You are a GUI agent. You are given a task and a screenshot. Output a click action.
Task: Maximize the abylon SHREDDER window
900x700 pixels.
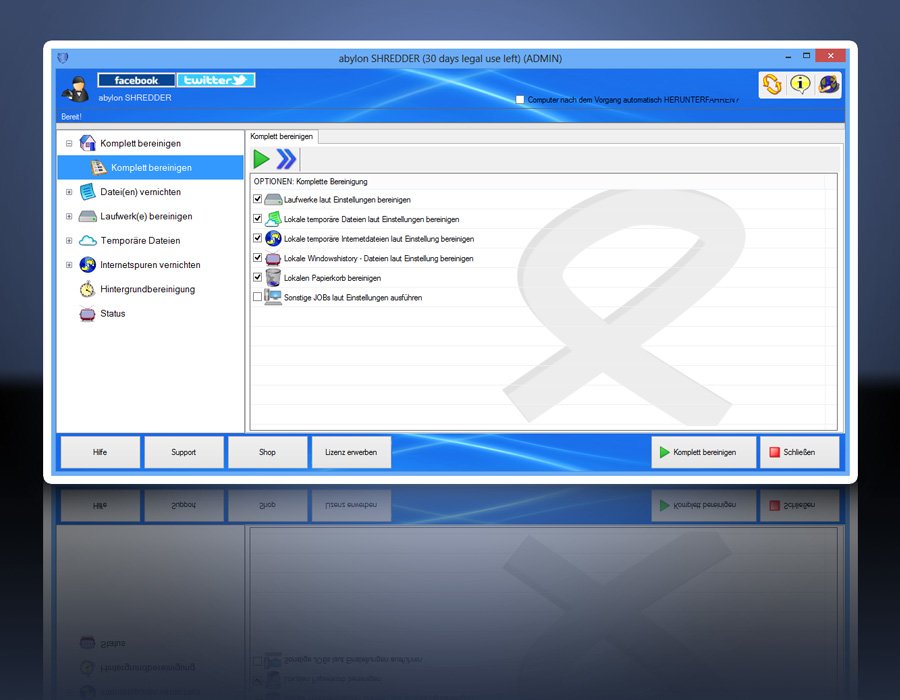(x=806, y=56)
